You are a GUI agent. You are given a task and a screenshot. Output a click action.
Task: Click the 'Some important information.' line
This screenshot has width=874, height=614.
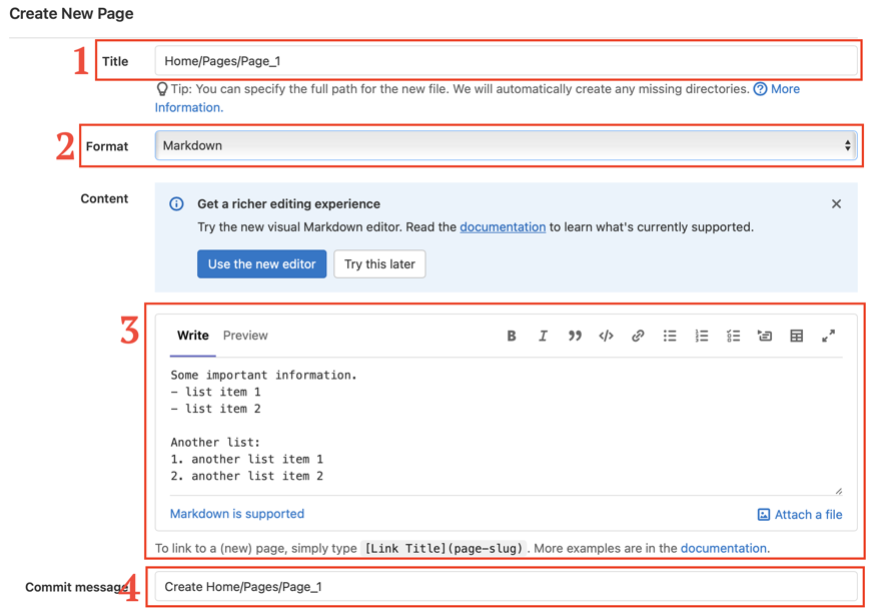[264, 375]
